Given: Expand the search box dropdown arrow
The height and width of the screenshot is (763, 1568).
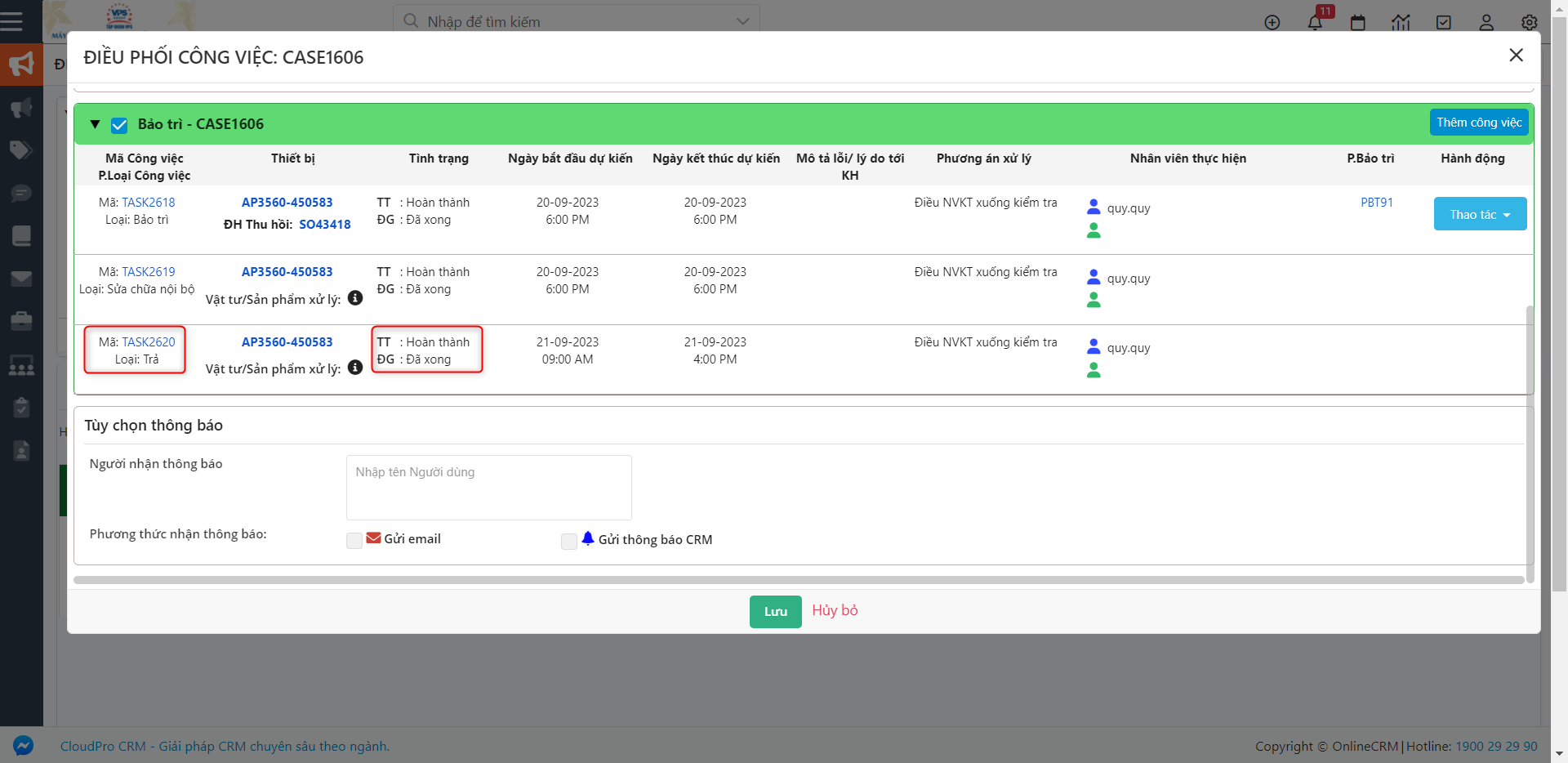Looking at the screenshot, I should (x=742, y=22).
